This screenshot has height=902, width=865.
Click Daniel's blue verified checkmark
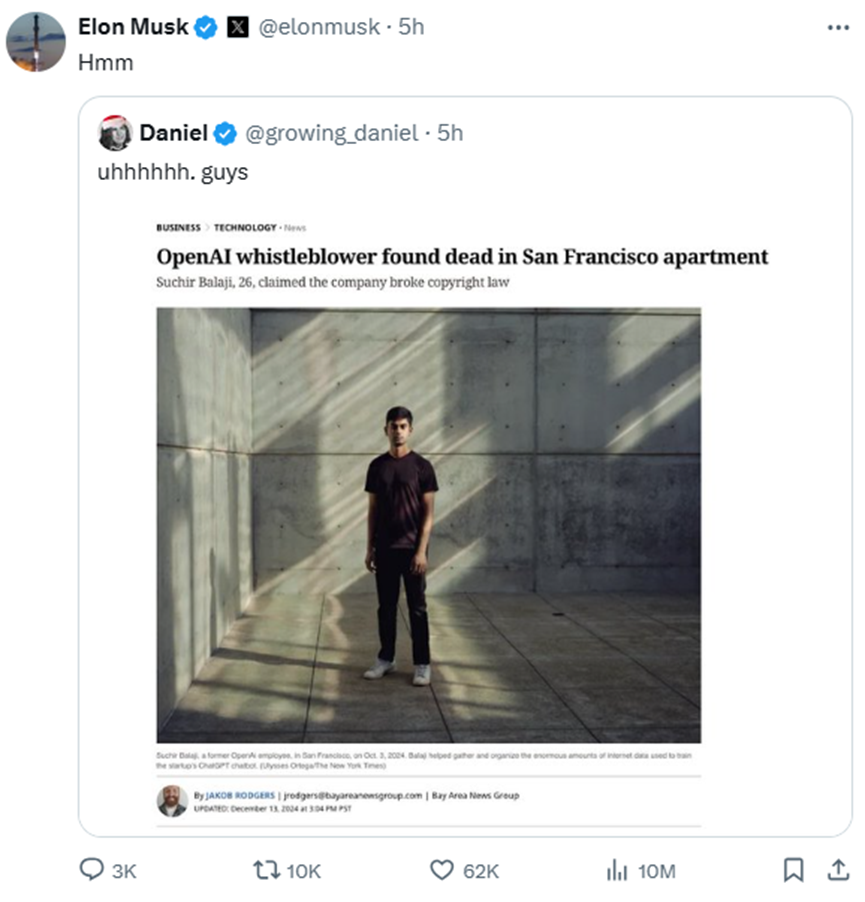coord(226,133)
